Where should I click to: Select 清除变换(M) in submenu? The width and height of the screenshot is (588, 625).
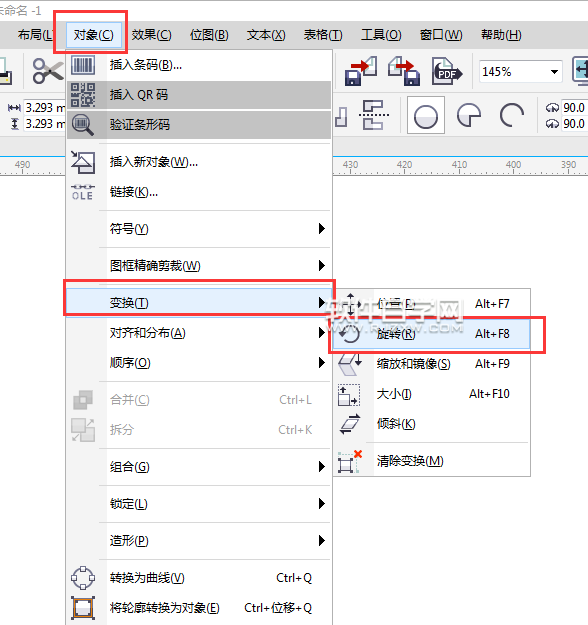tap(432, 461)
